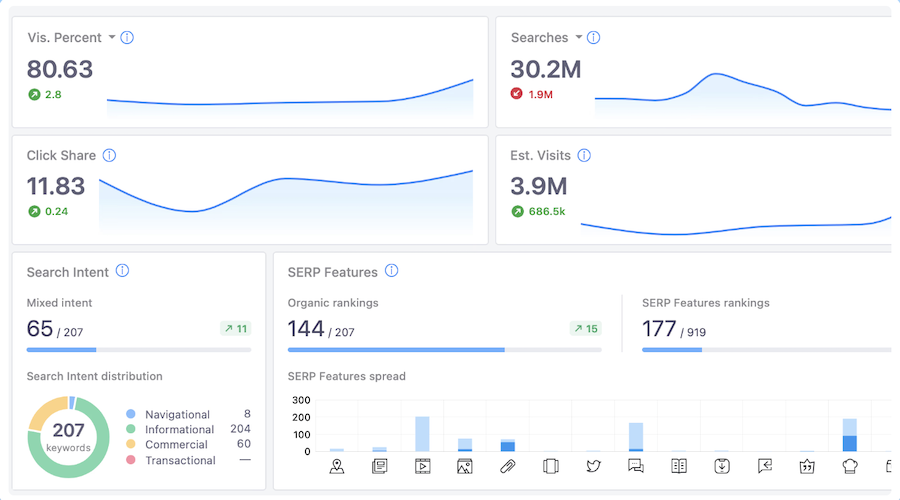Click the Commercial yellow legend dot

(131, 444)
